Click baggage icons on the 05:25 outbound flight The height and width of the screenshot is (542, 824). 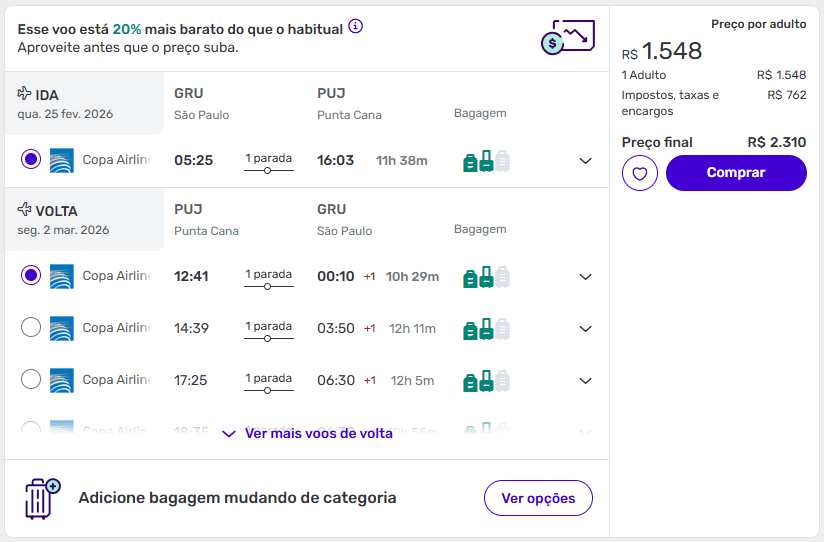[x=486, y=160]
